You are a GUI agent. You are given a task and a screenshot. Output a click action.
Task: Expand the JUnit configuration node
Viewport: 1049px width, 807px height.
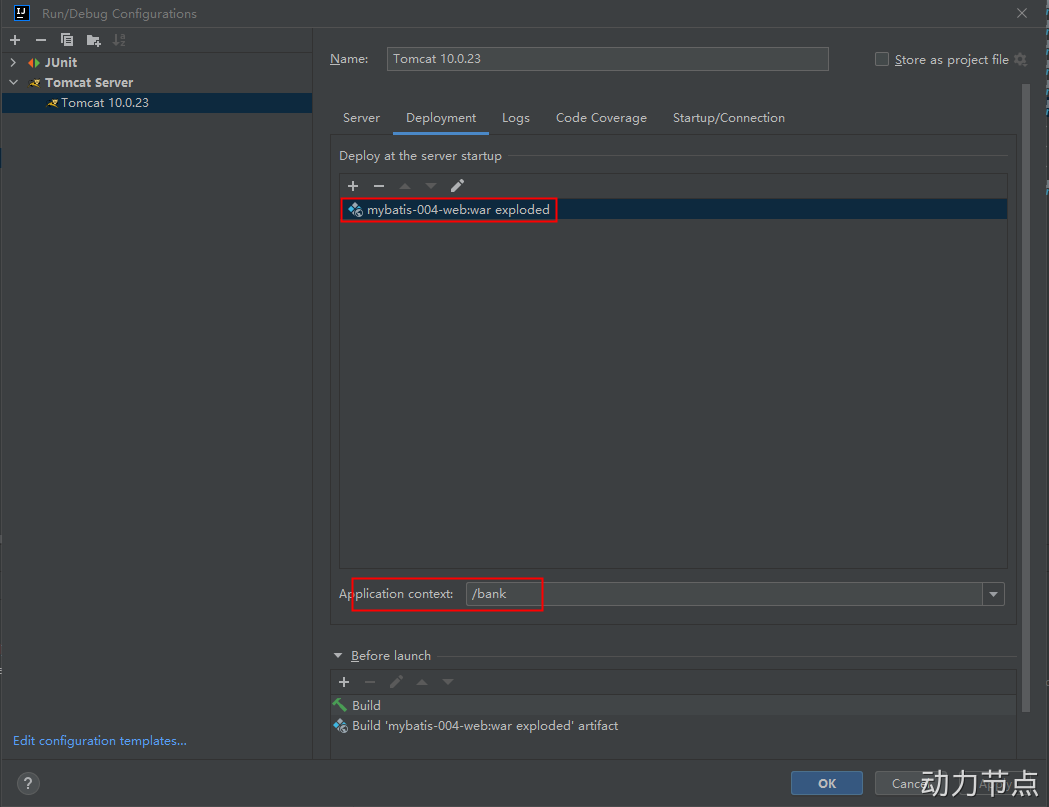coord(14,63)
